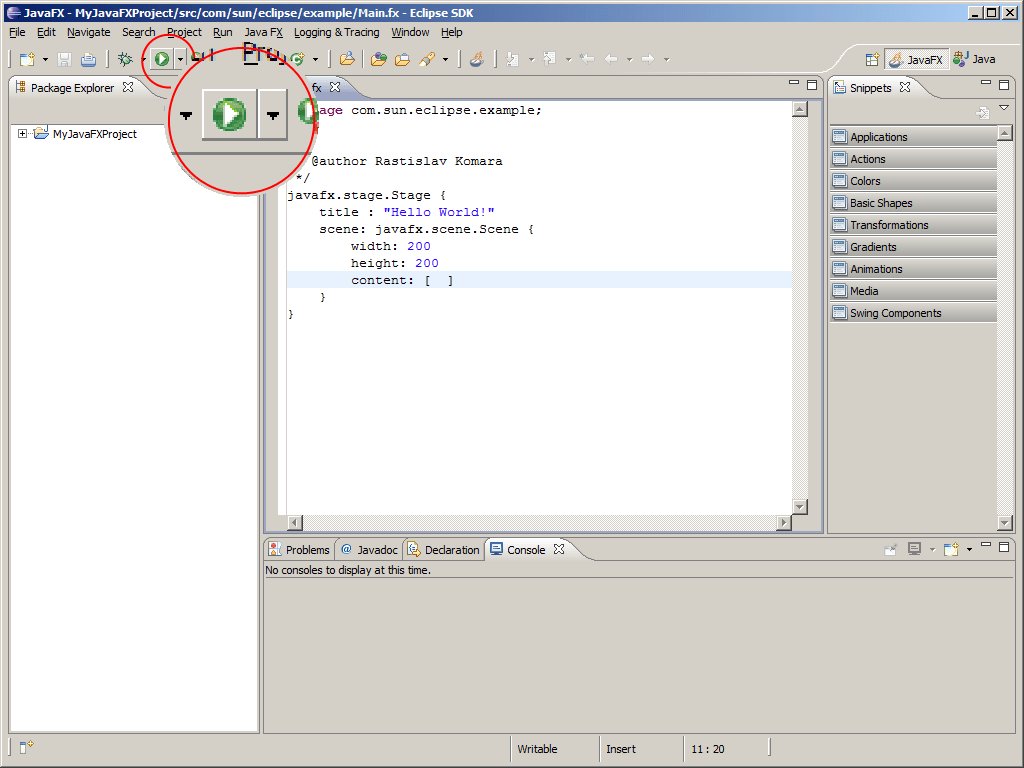The width and height of the screenshot is (1024, 768).
Task: Click inside content brackets in code editor
Action: 440,281
